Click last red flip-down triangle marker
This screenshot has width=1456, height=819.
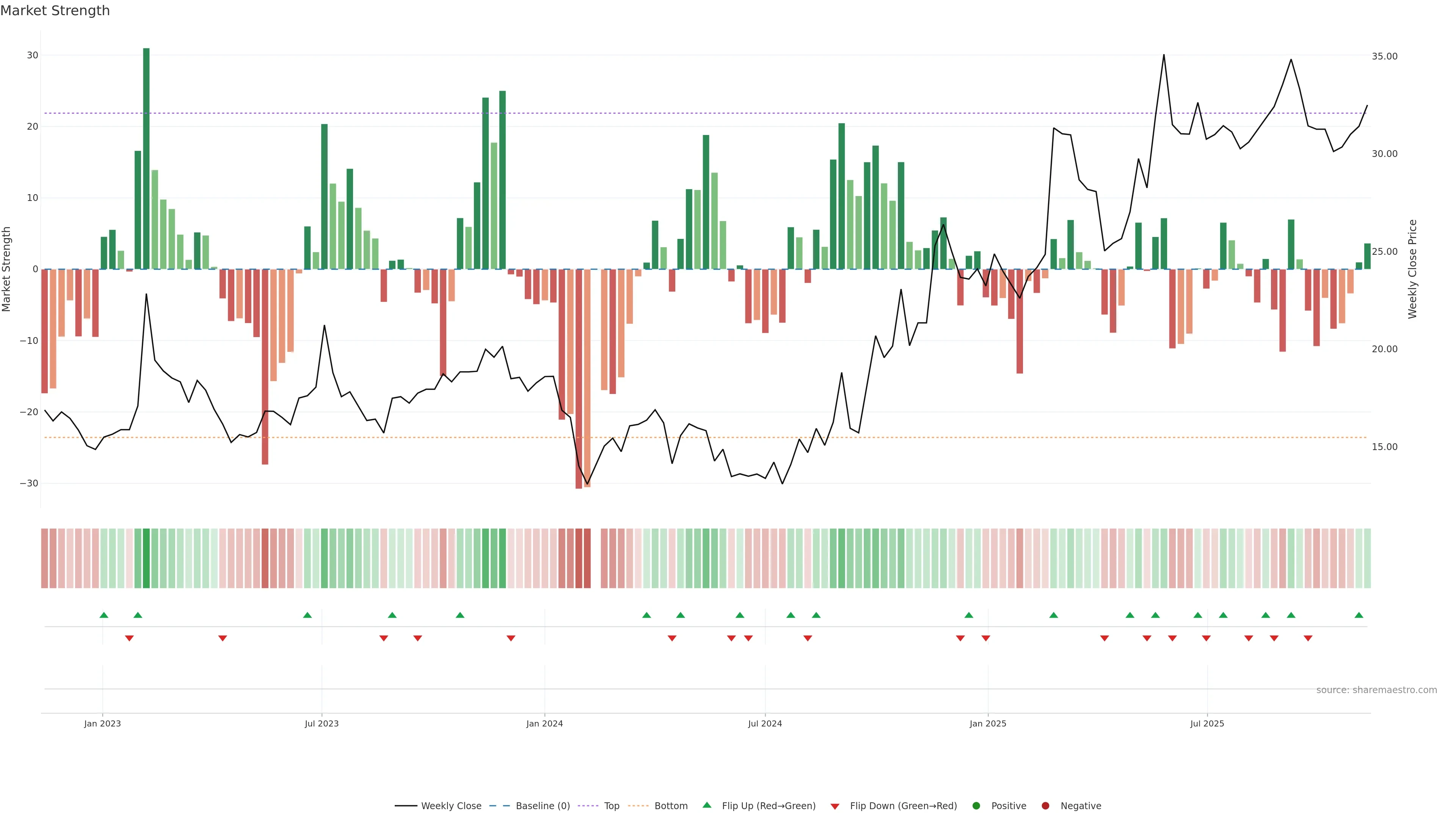coord(1308,638)
